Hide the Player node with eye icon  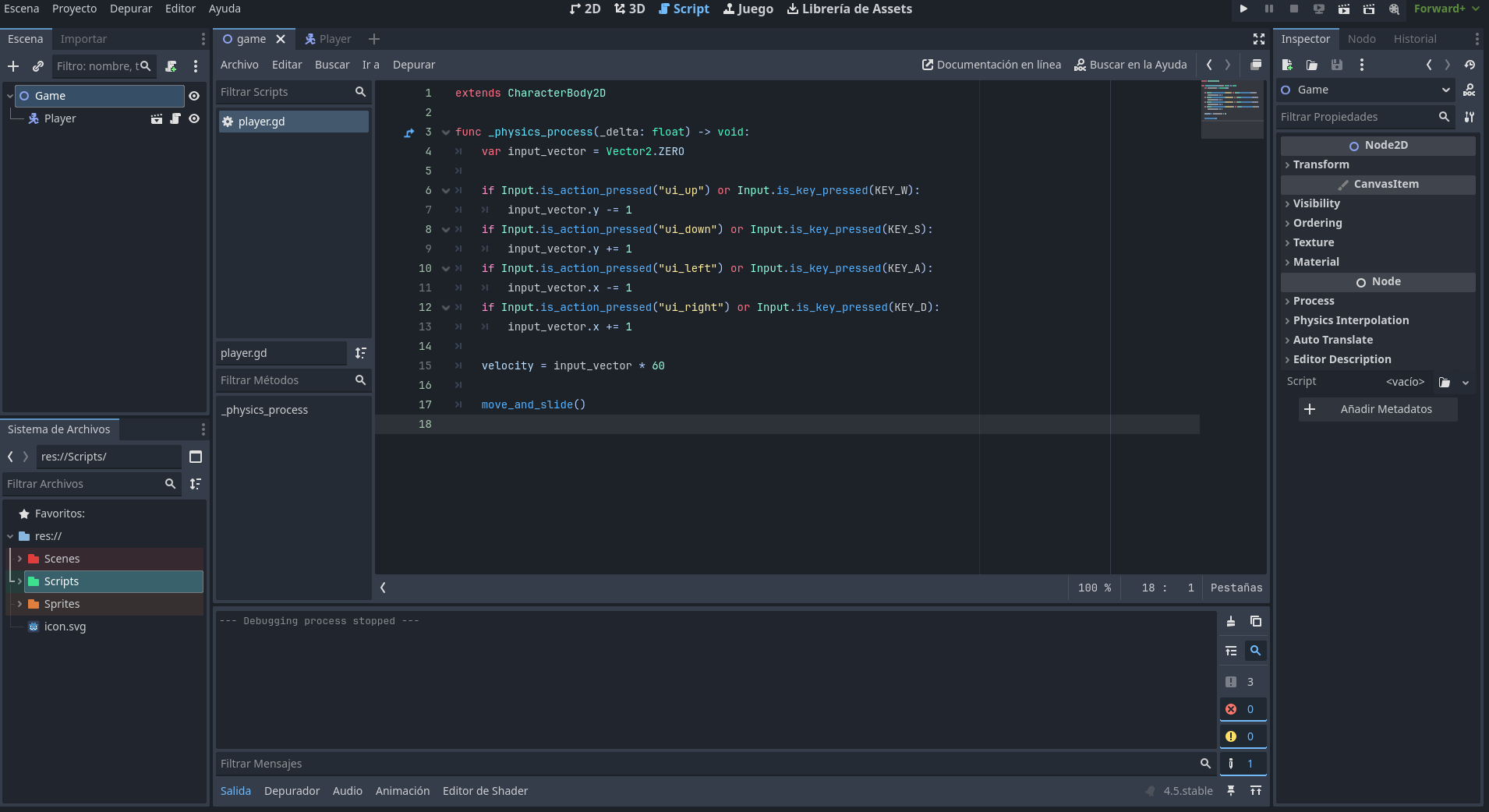click(x=194, y=118)
